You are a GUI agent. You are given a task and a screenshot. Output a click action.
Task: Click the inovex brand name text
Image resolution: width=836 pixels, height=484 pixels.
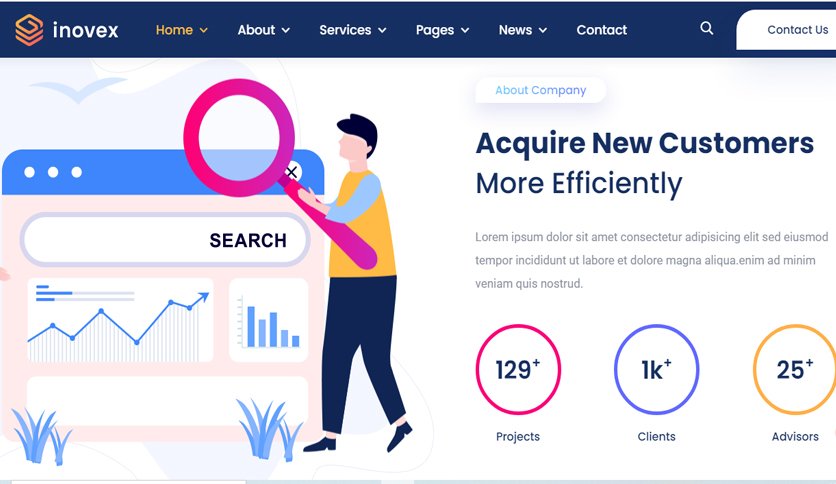tap(85, 30)
